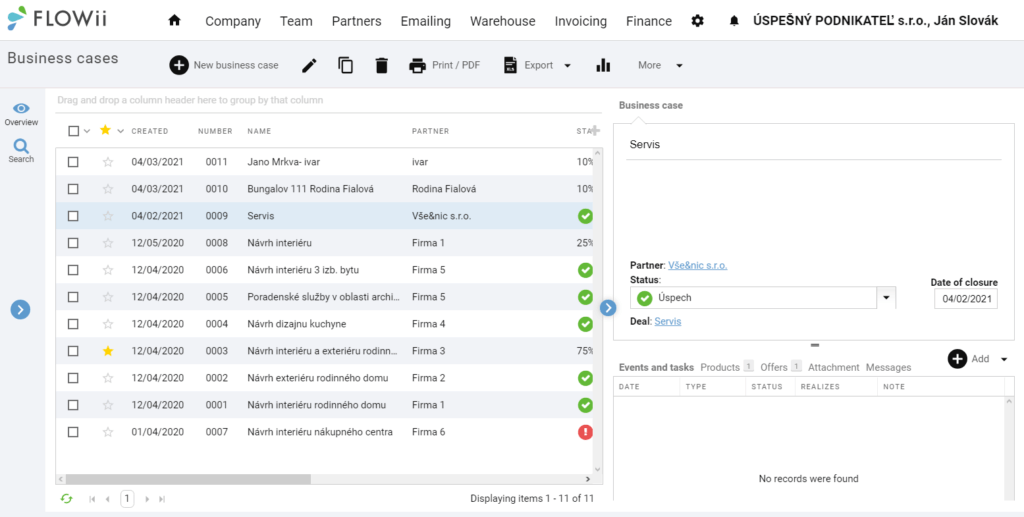Go to the home page icon
Image resolution: width=1024 pixels, height=517 pixels.
174,21
